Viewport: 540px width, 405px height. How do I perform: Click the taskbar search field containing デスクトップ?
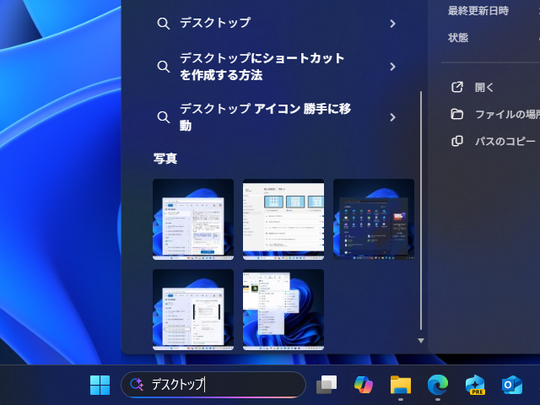click(x=214, y=384)
